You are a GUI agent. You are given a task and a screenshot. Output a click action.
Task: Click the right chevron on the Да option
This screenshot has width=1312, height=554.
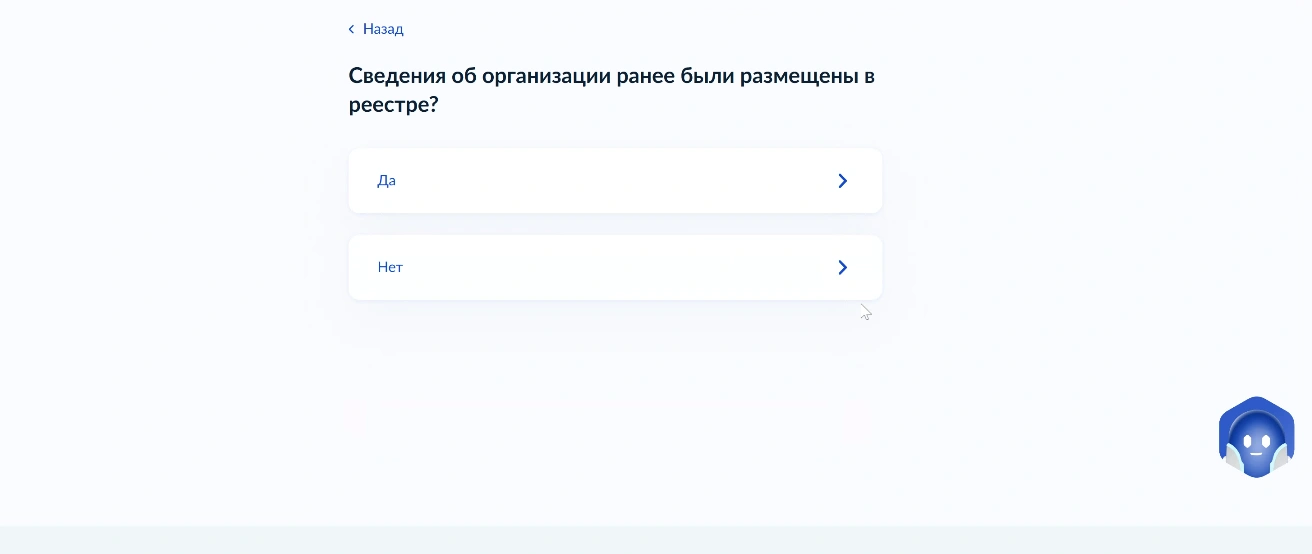tap(842, 181)
